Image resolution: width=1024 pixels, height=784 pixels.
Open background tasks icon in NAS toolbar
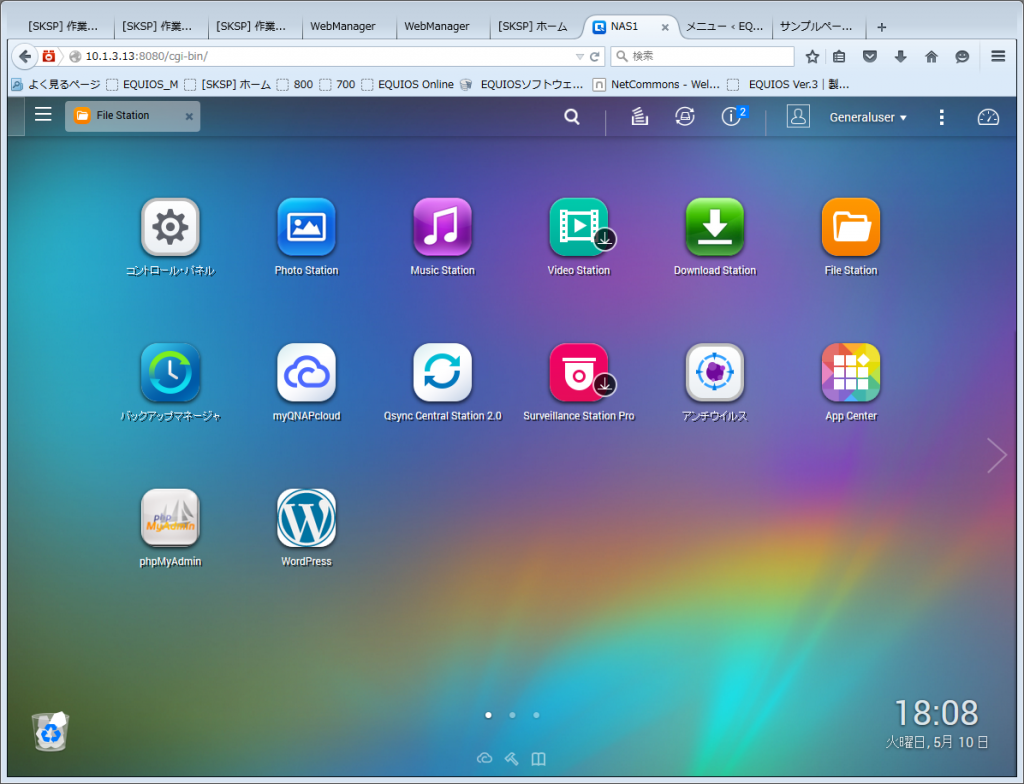(639, 116)
